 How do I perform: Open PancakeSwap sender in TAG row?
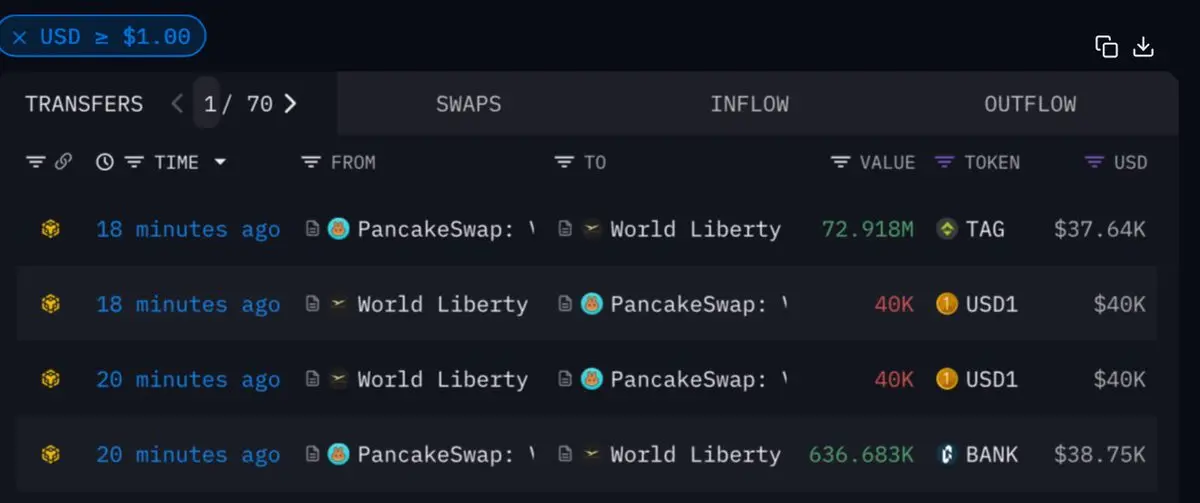point(445,229)
